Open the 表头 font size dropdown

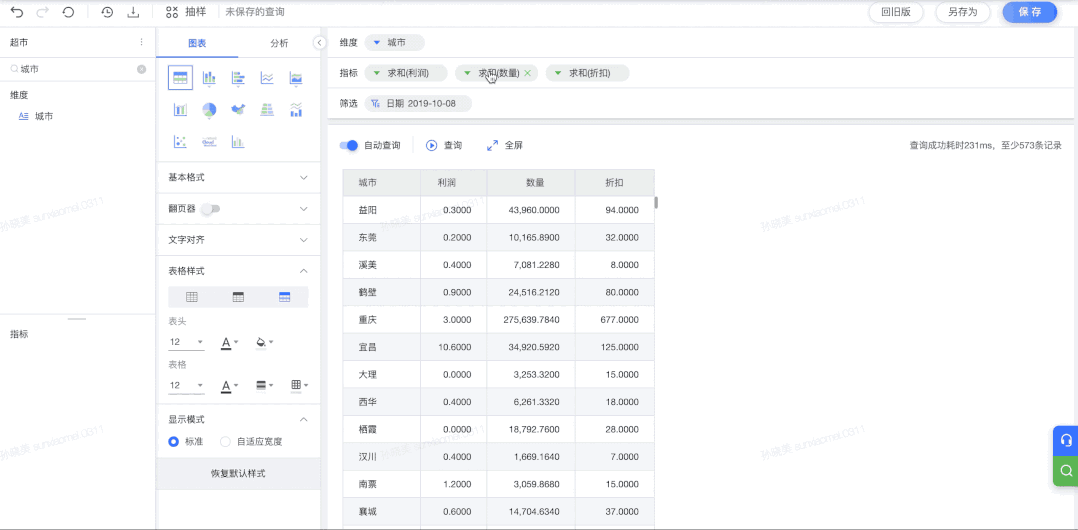pyautogui.click(x=186, y=343)
